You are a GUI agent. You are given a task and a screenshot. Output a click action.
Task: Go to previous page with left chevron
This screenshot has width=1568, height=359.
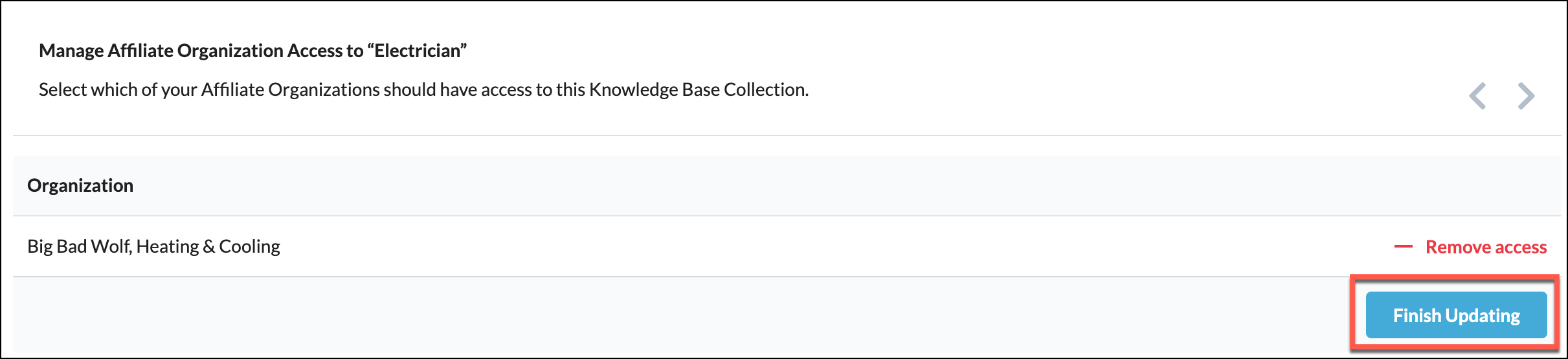(x=1477, y=96)
